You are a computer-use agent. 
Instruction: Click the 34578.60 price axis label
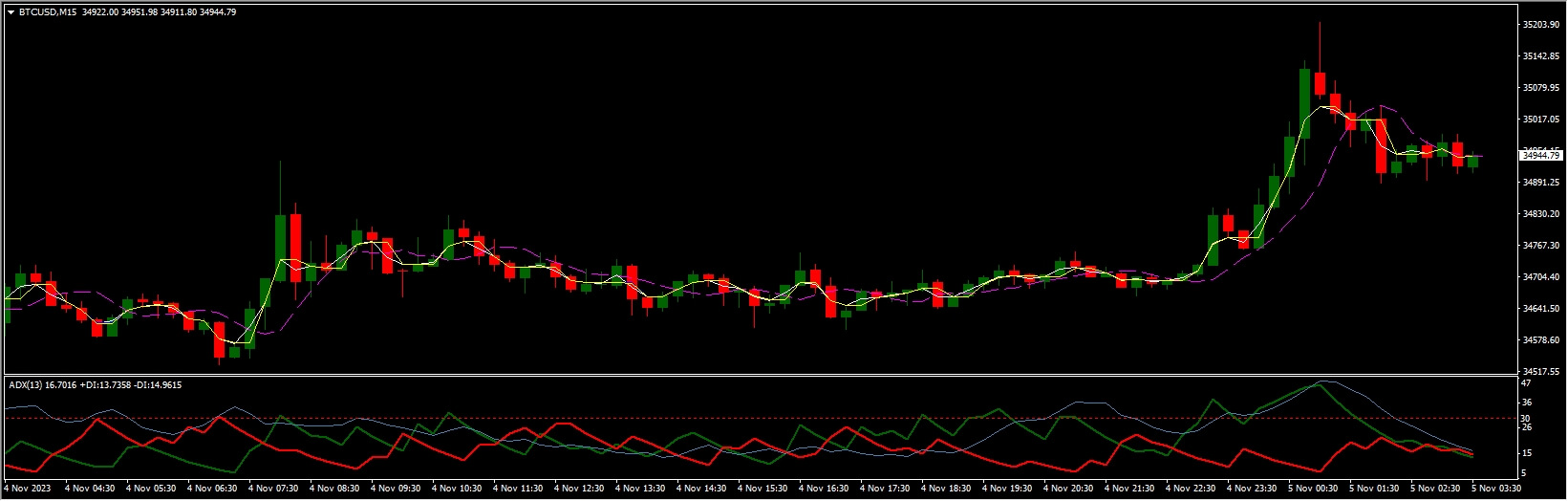(1541, 340)
